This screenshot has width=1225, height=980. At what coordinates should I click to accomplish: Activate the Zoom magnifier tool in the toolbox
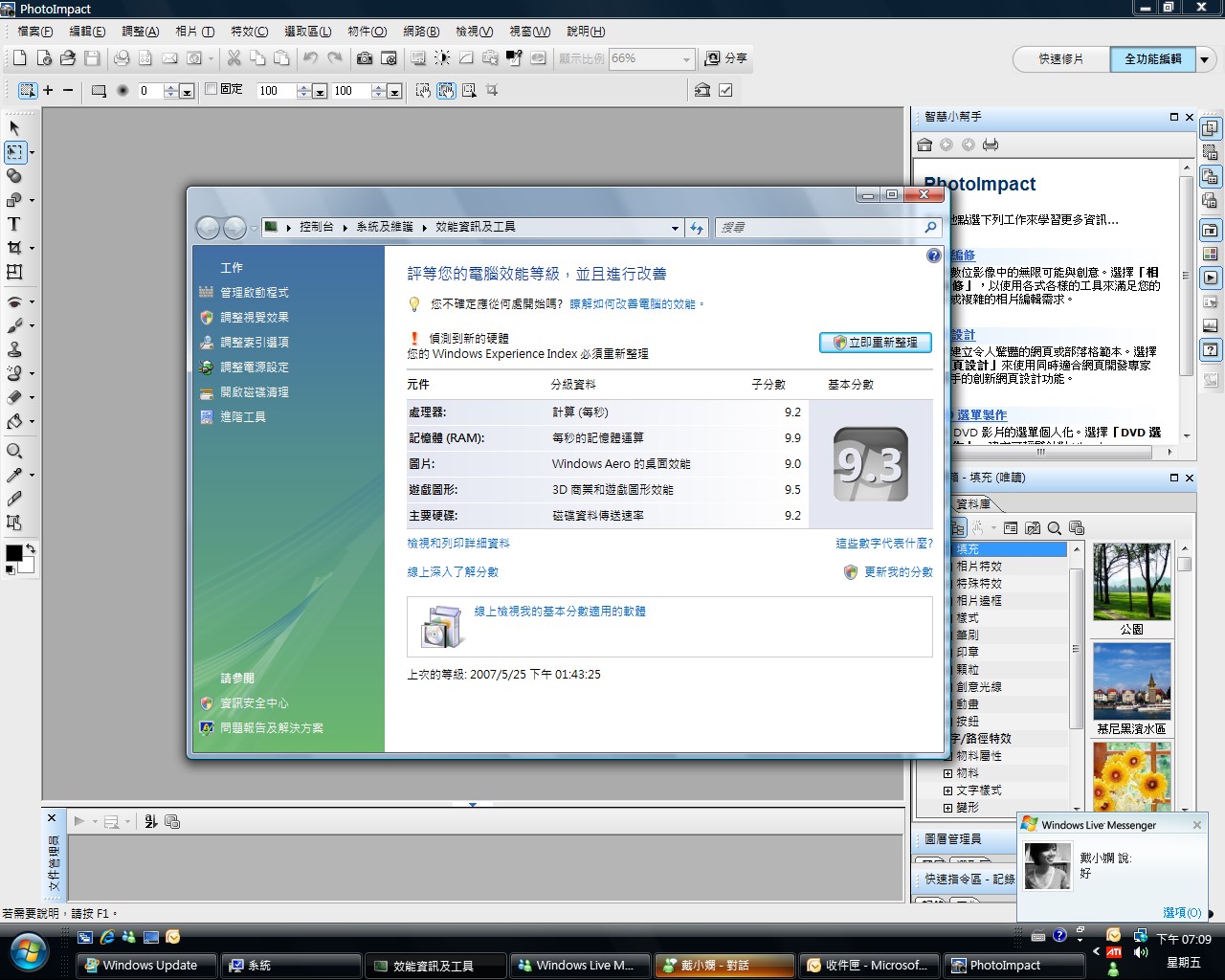click(x=14, y=451)
